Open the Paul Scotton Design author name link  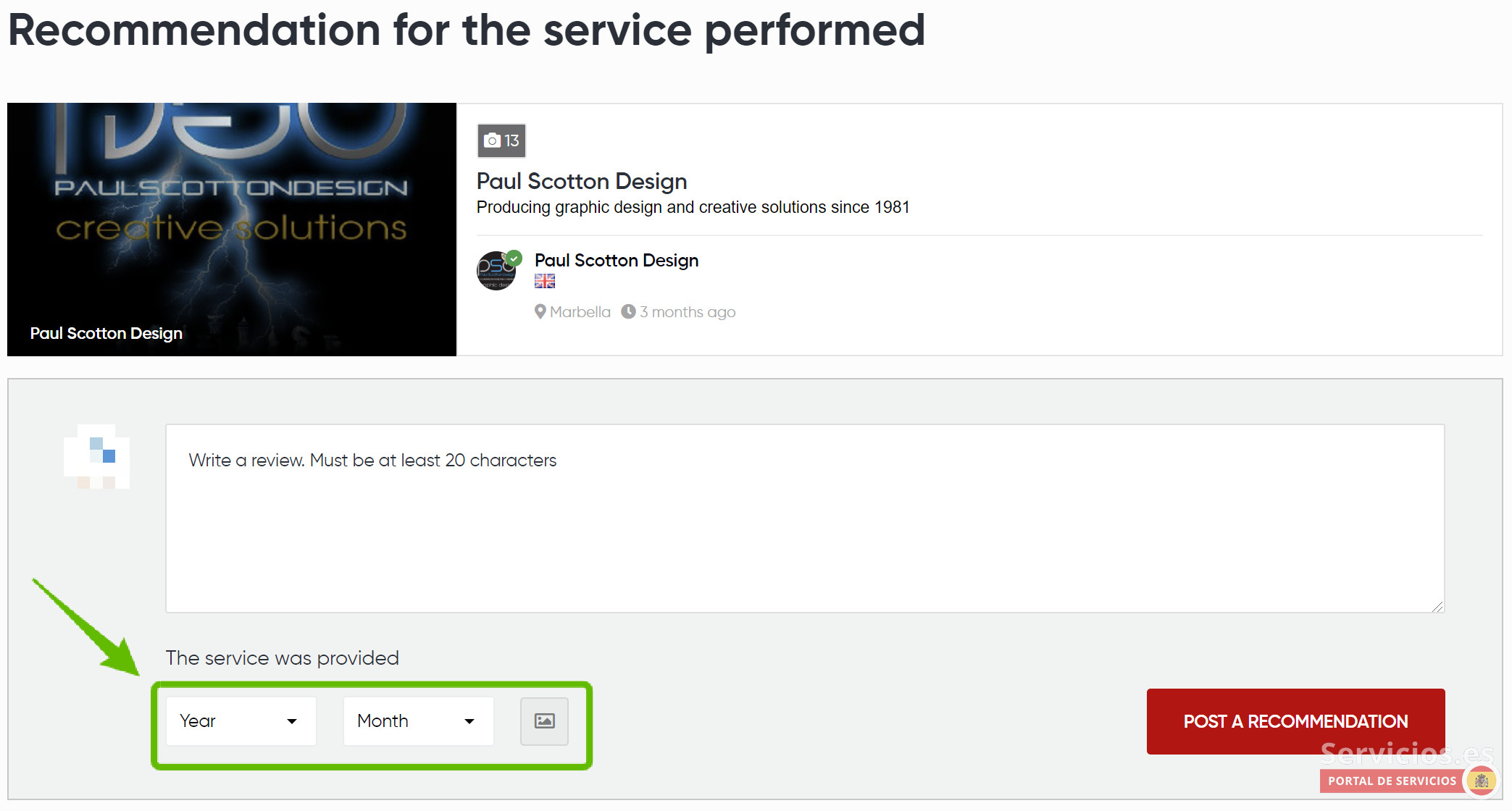617,261
